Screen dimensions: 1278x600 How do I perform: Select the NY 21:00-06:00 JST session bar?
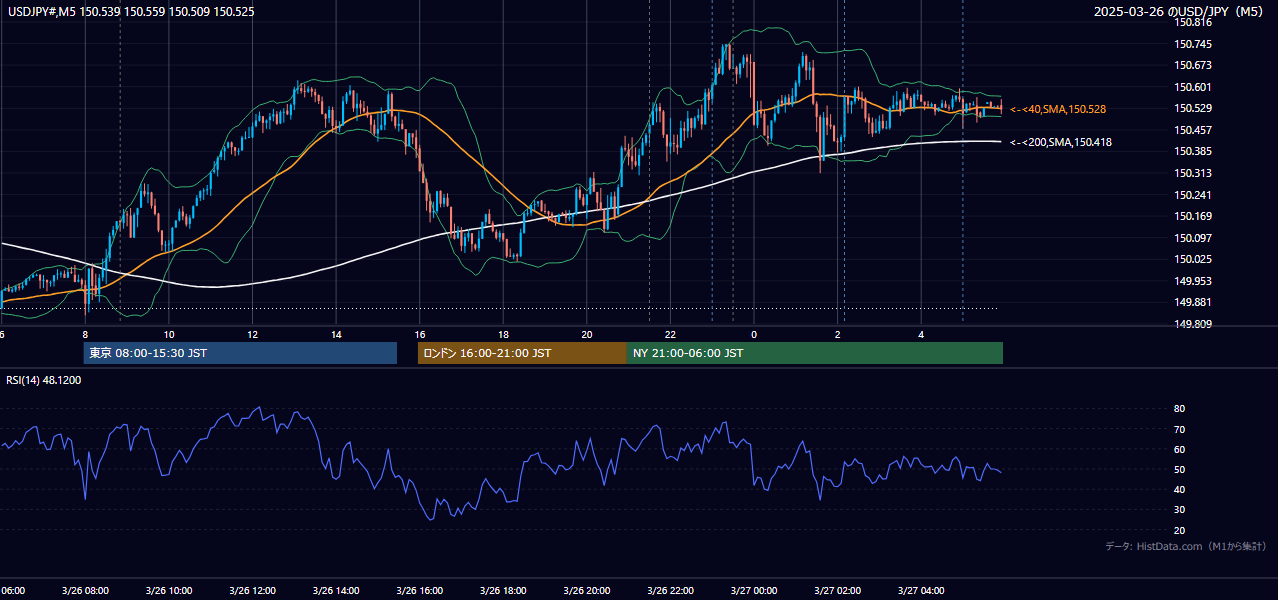[815, 353]
